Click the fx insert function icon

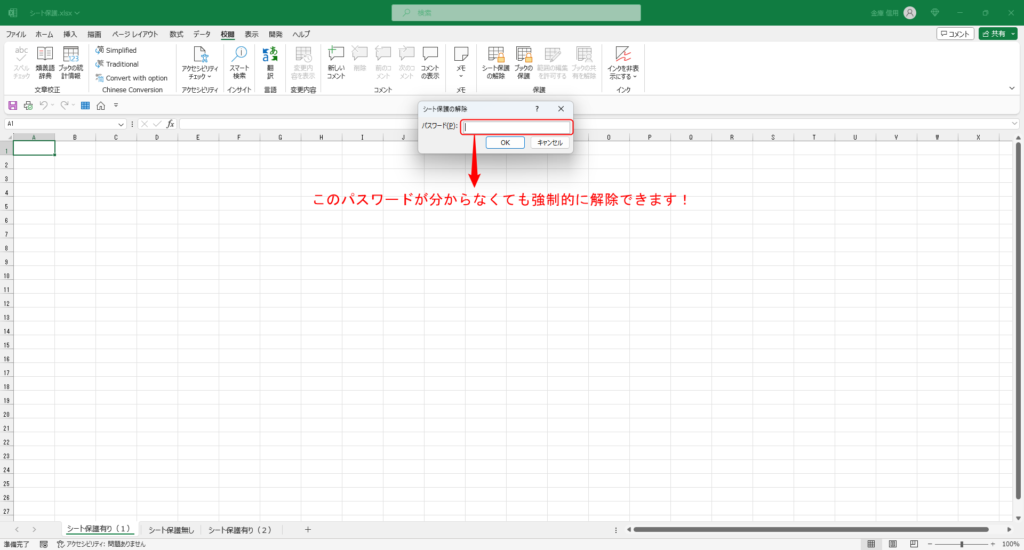170,123
